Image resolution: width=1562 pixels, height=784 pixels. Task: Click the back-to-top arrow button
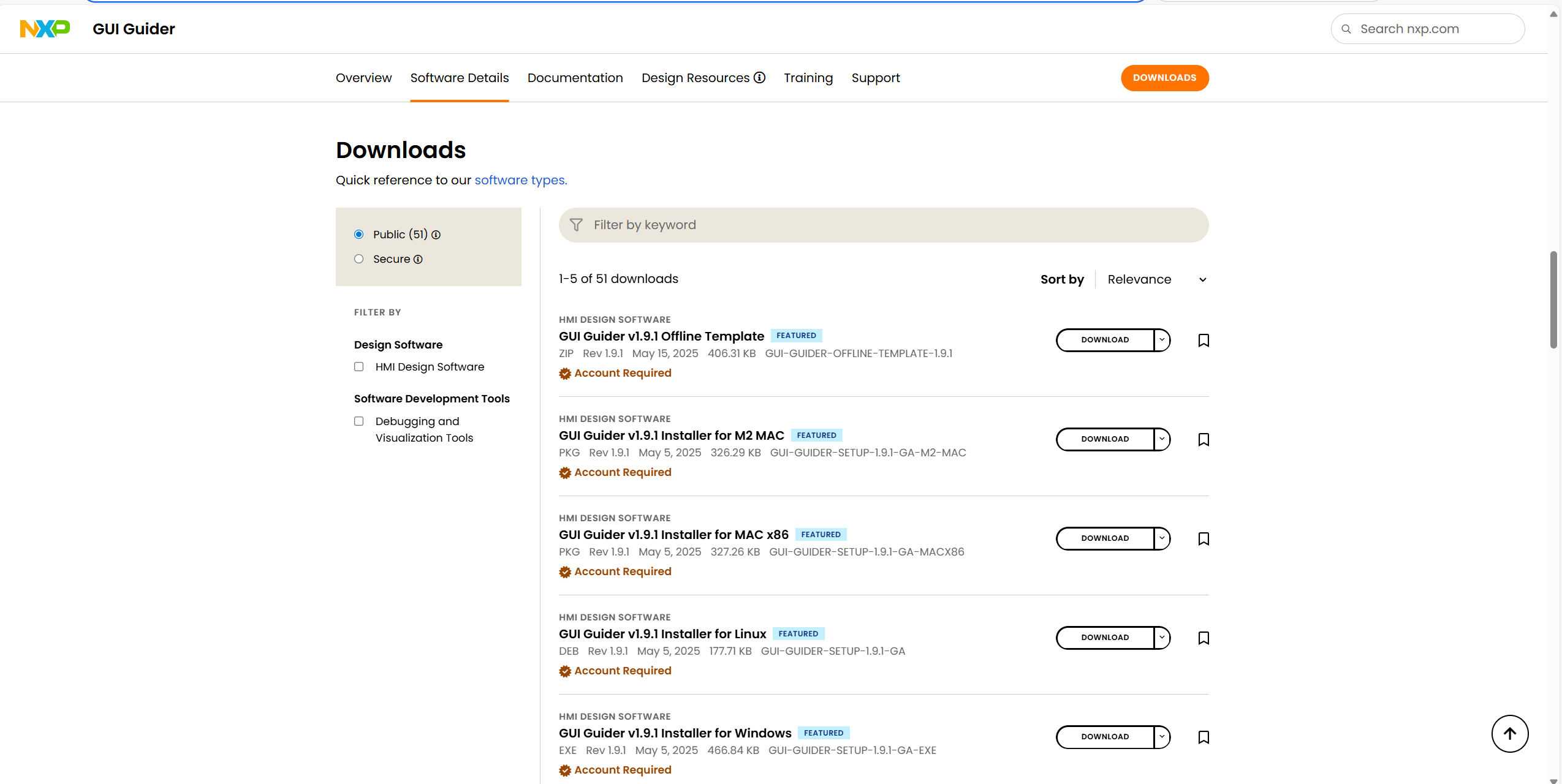[1510, 734]
